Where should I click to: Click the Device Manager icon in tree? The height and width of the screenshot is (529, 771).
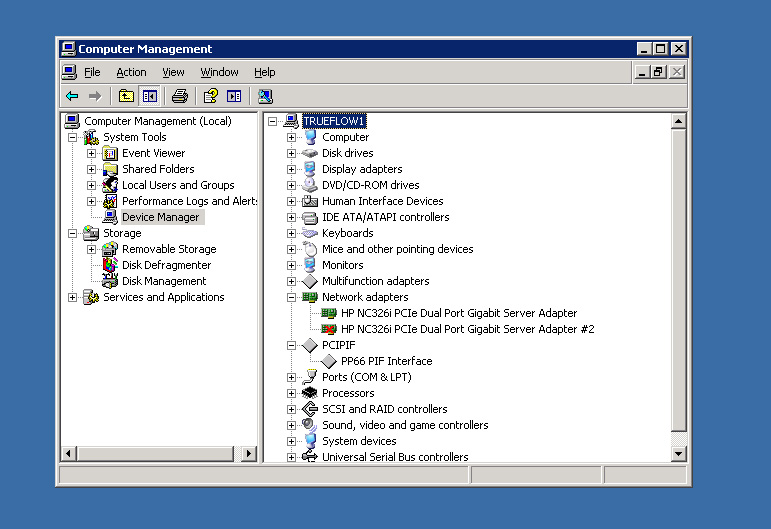110,217
